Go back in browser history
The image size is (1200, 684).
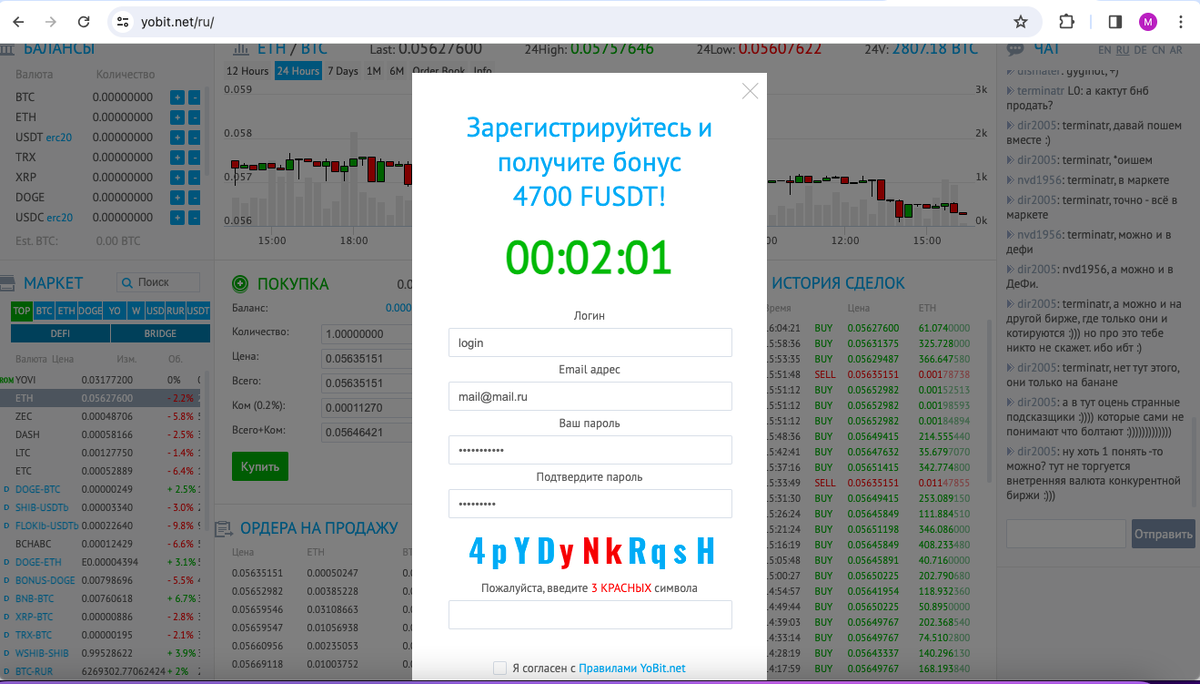point(19,21)
